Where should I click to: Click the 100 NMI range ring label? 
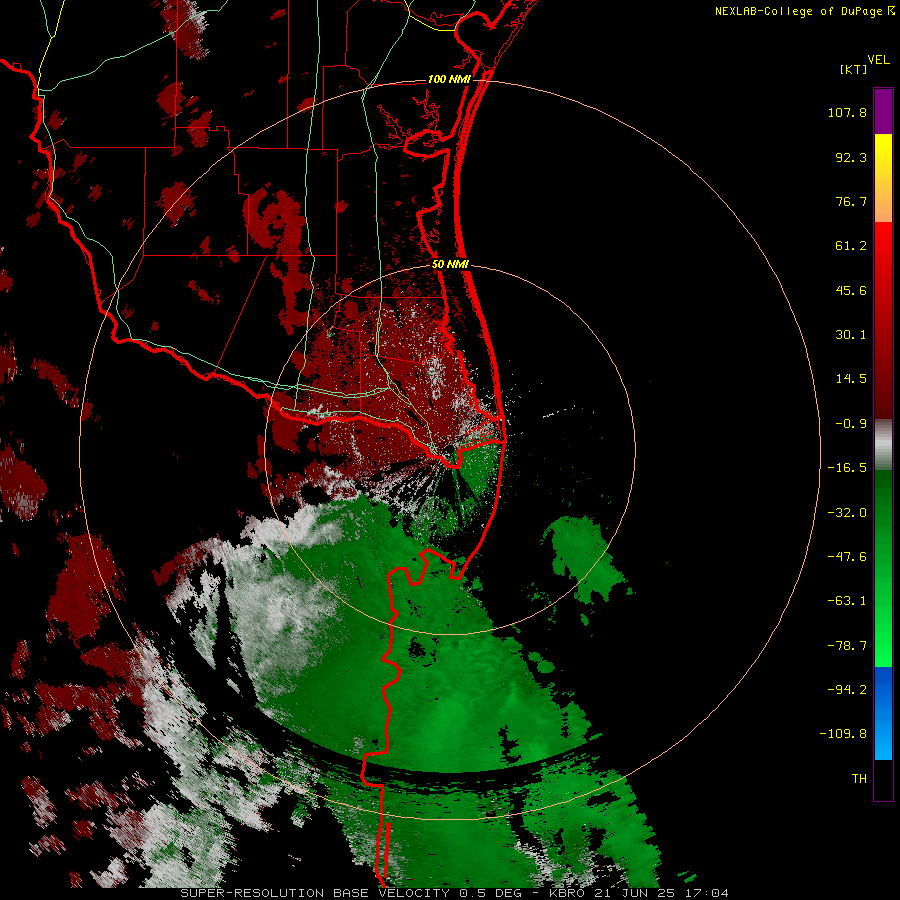(449, 79)
